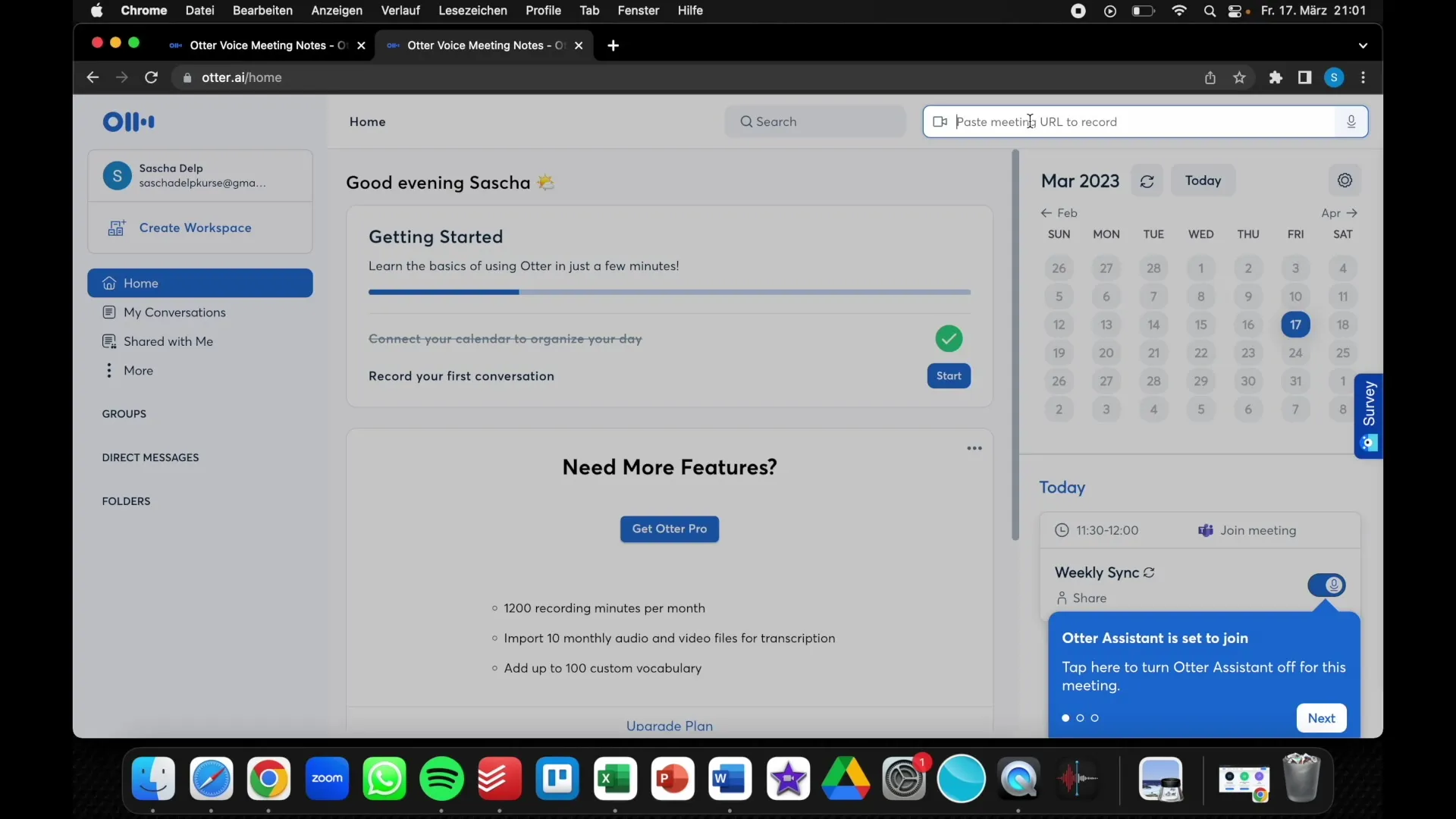The width and height of the screenshot is (1456, 819).
Task: Open calendar settings gear icon
Action: [x=1345, y=180]
